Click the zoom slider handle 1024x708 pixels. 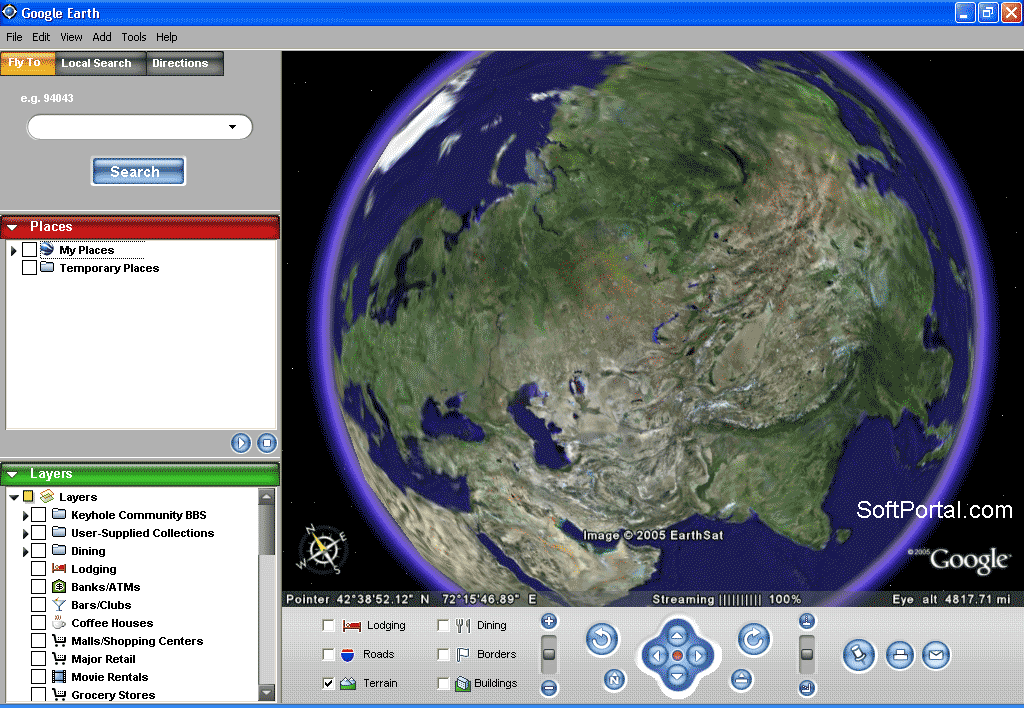coord(549,655)
